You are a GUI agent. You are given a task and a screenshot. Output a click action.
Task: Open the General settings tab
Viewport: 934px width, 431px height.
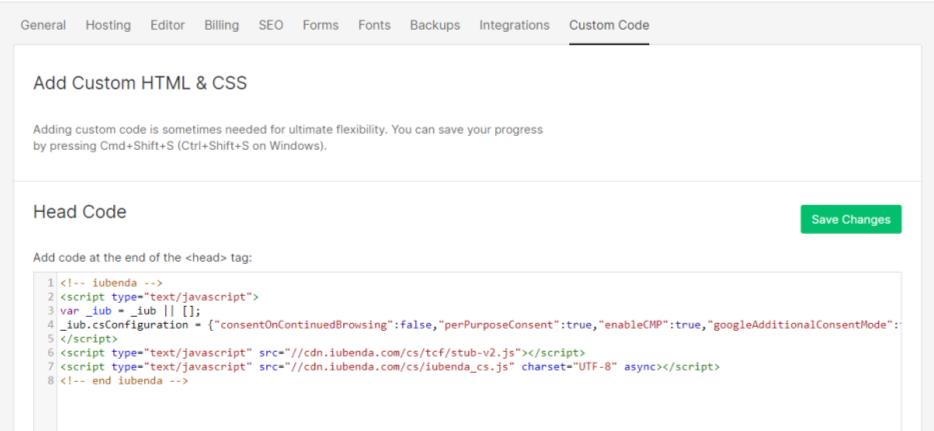click(43, 25)
